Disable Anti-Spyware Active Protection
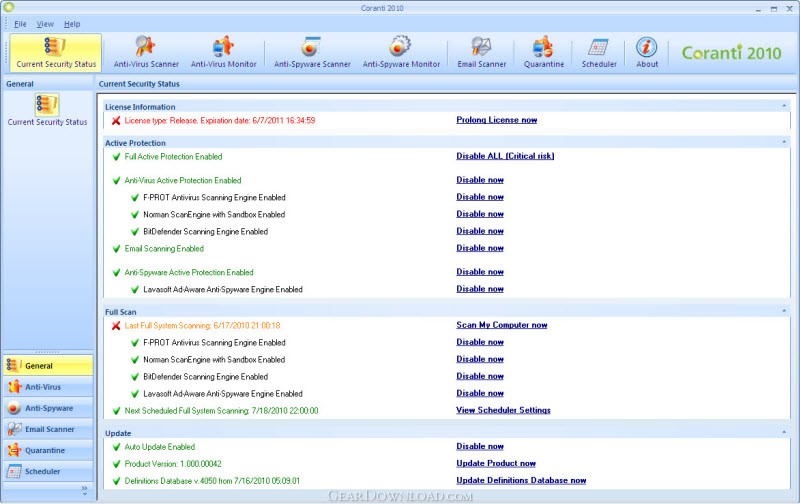Screen dimensions: 800x504 coord(480,272)
